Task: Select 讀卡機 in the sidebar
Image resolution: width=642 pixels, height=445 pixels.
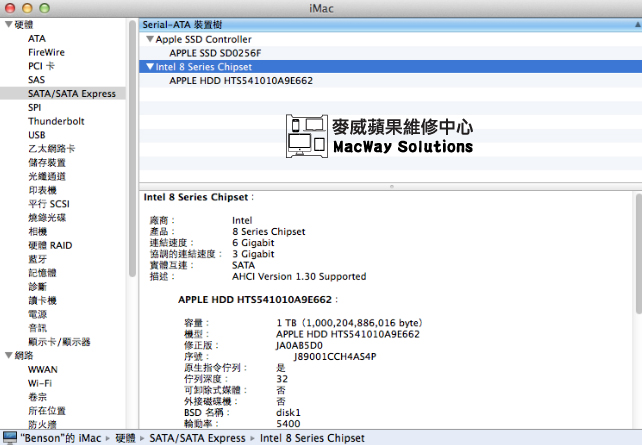Action: tap(42, 300)
